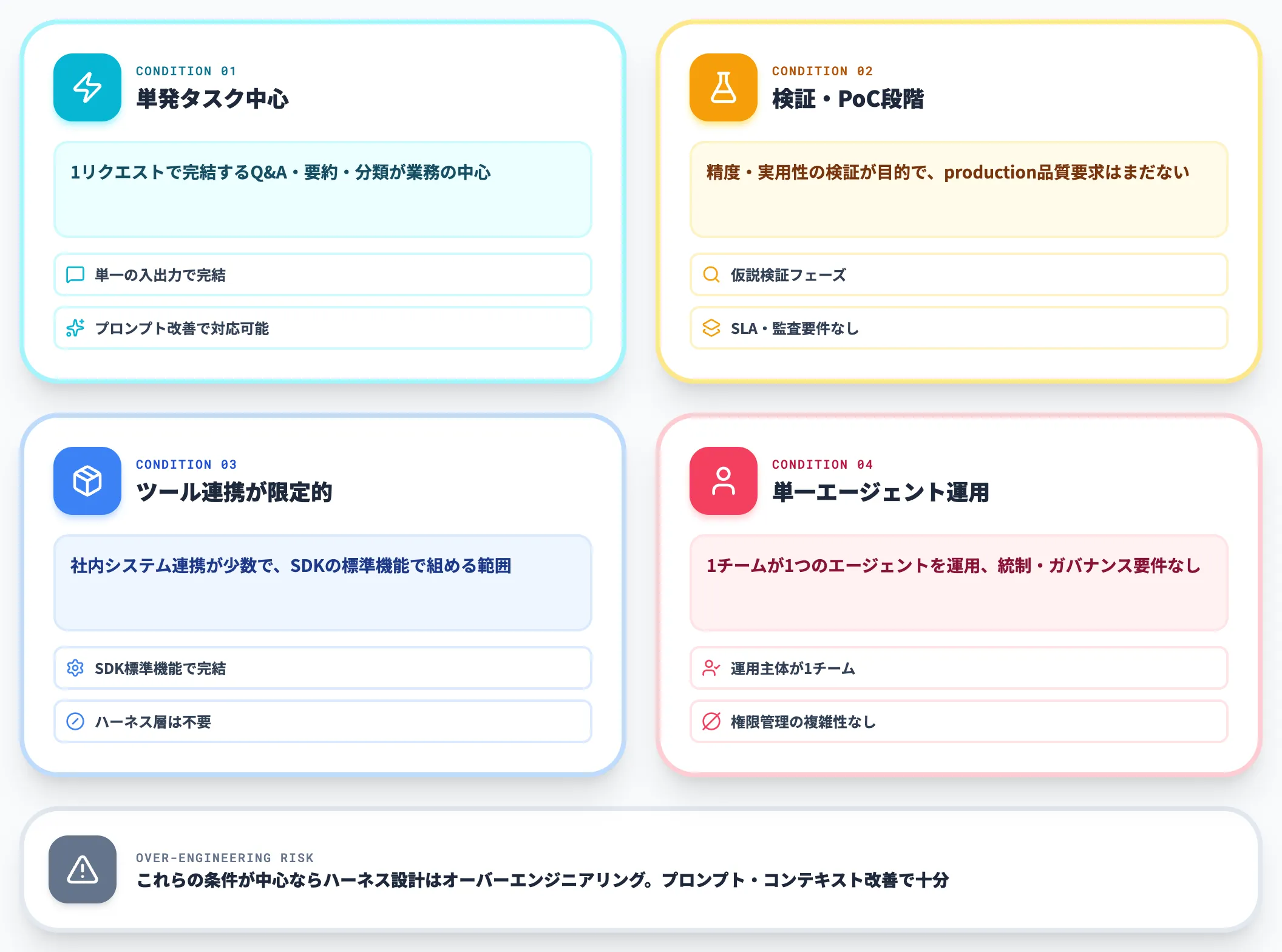
Task: Select the 単一の入出力で完結 row
Action: [x=323, y=275]
